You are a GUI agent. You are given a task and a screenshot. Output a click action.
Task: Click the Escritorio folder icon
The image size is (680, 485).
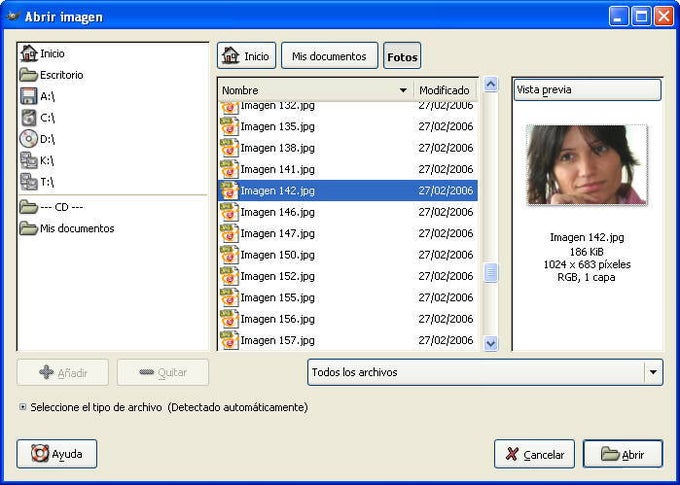pyautogui.click(x=29, y=75)
